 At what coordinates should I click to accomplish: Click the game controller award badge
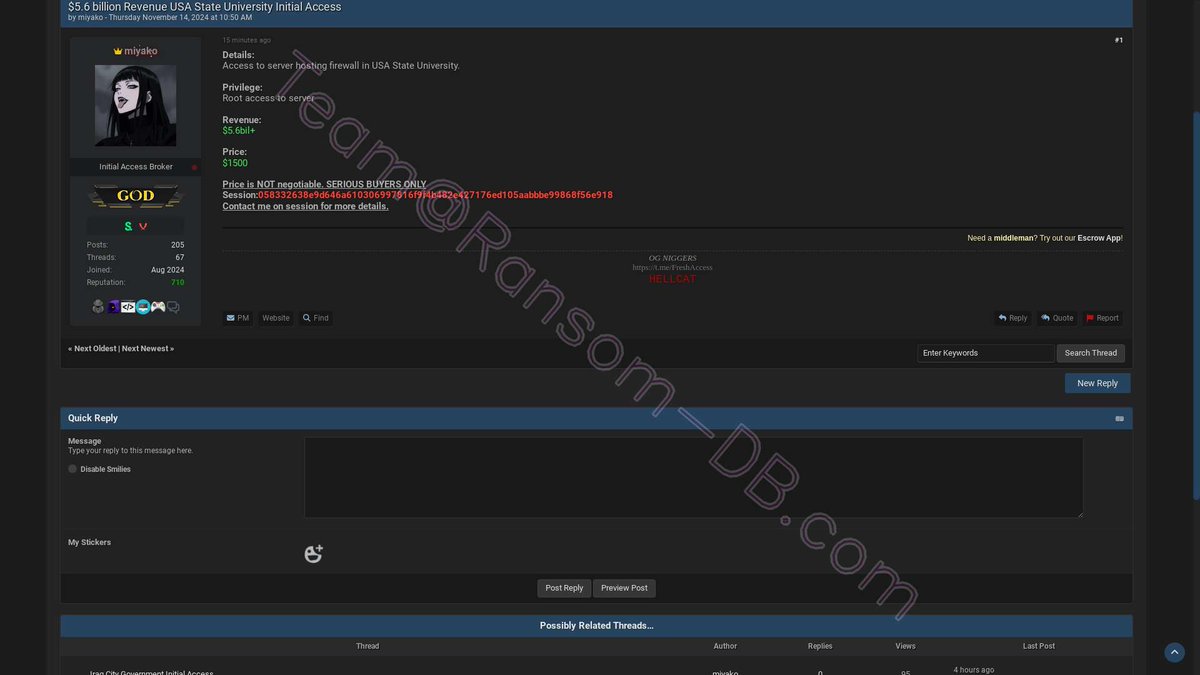click(x=158, y=307)
